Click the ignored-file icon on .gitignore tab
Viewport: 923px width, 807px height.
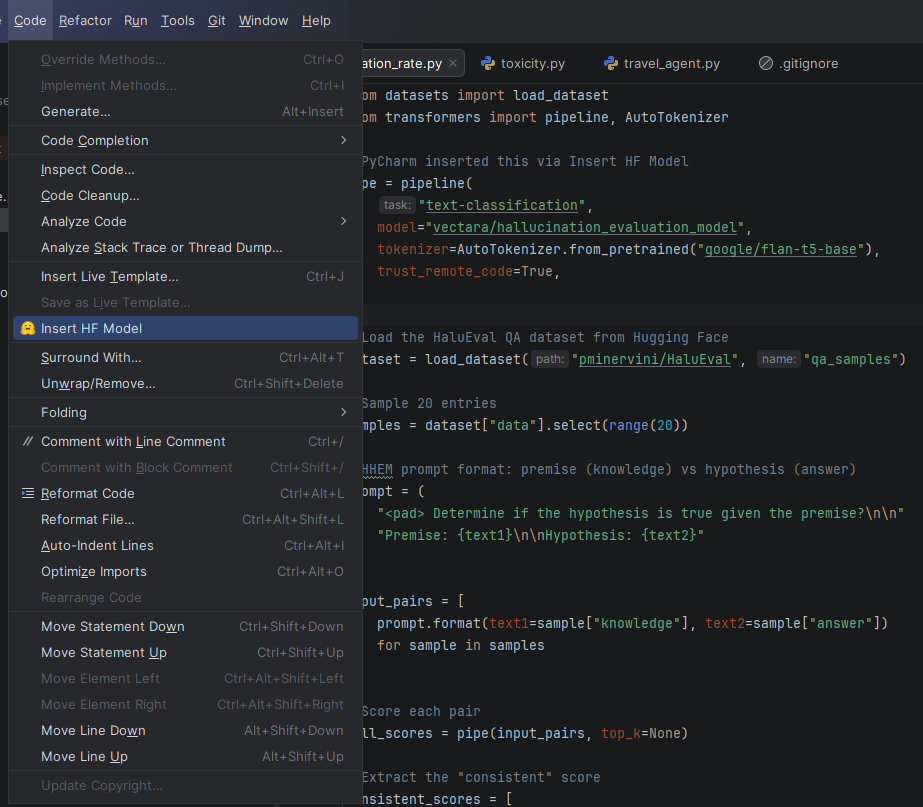[766, 64]
